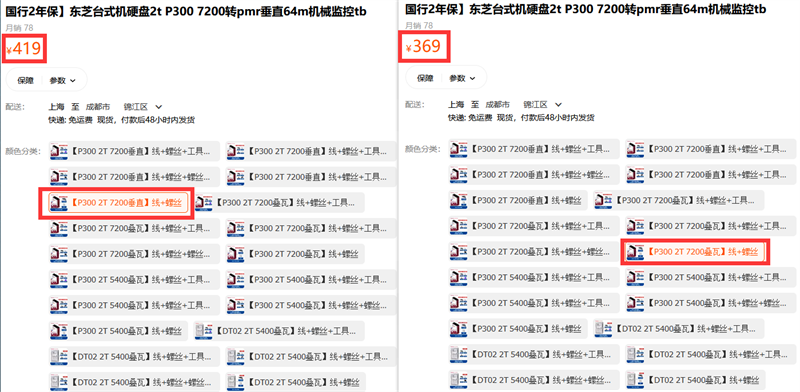This screenshot has width=800, height=392.
Task: Click 快递: 免运费 shipping text on left page
Action: click(70, 120)
